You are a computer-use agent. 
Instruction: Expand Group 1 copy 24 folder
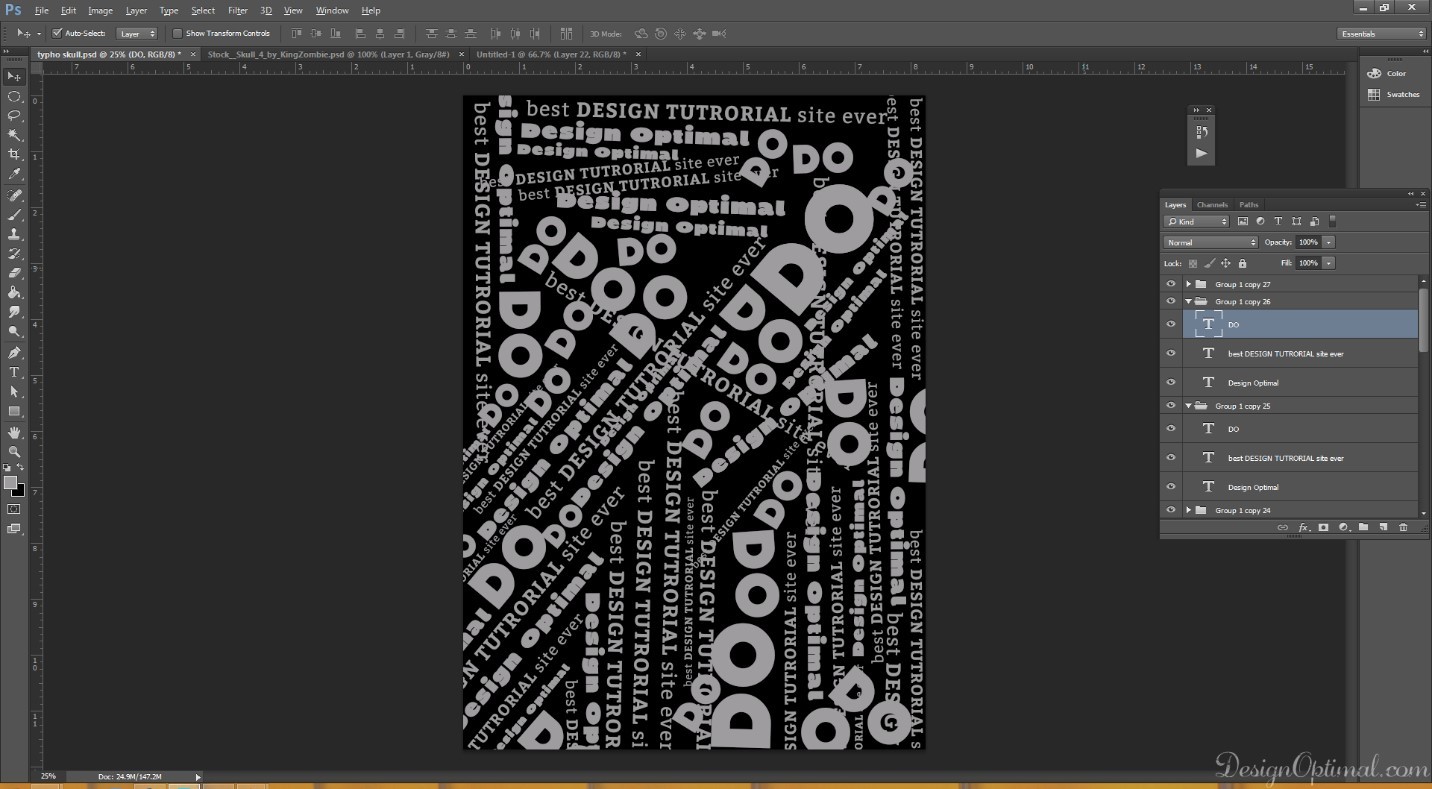[x=1188, y=510]
